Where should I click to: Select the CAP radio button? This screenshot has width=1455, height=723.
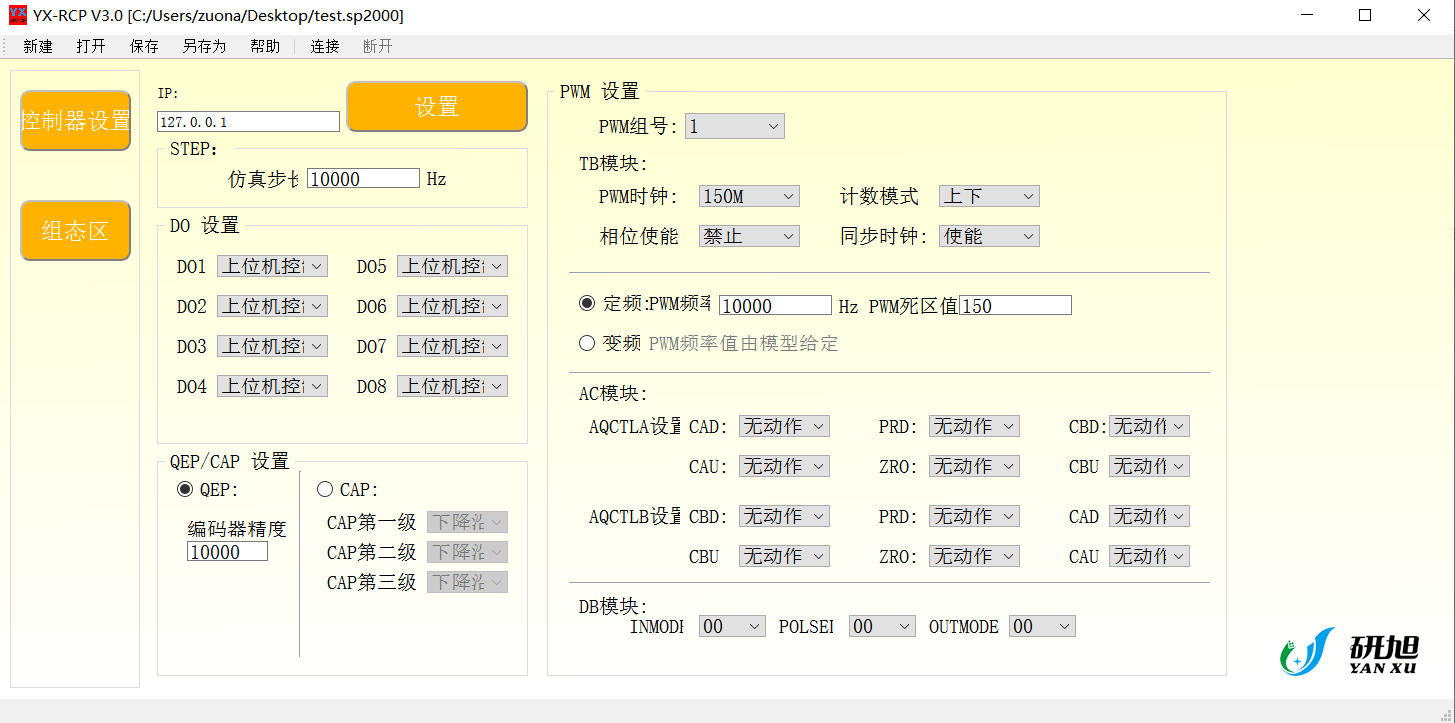click(x=324, y=489)
